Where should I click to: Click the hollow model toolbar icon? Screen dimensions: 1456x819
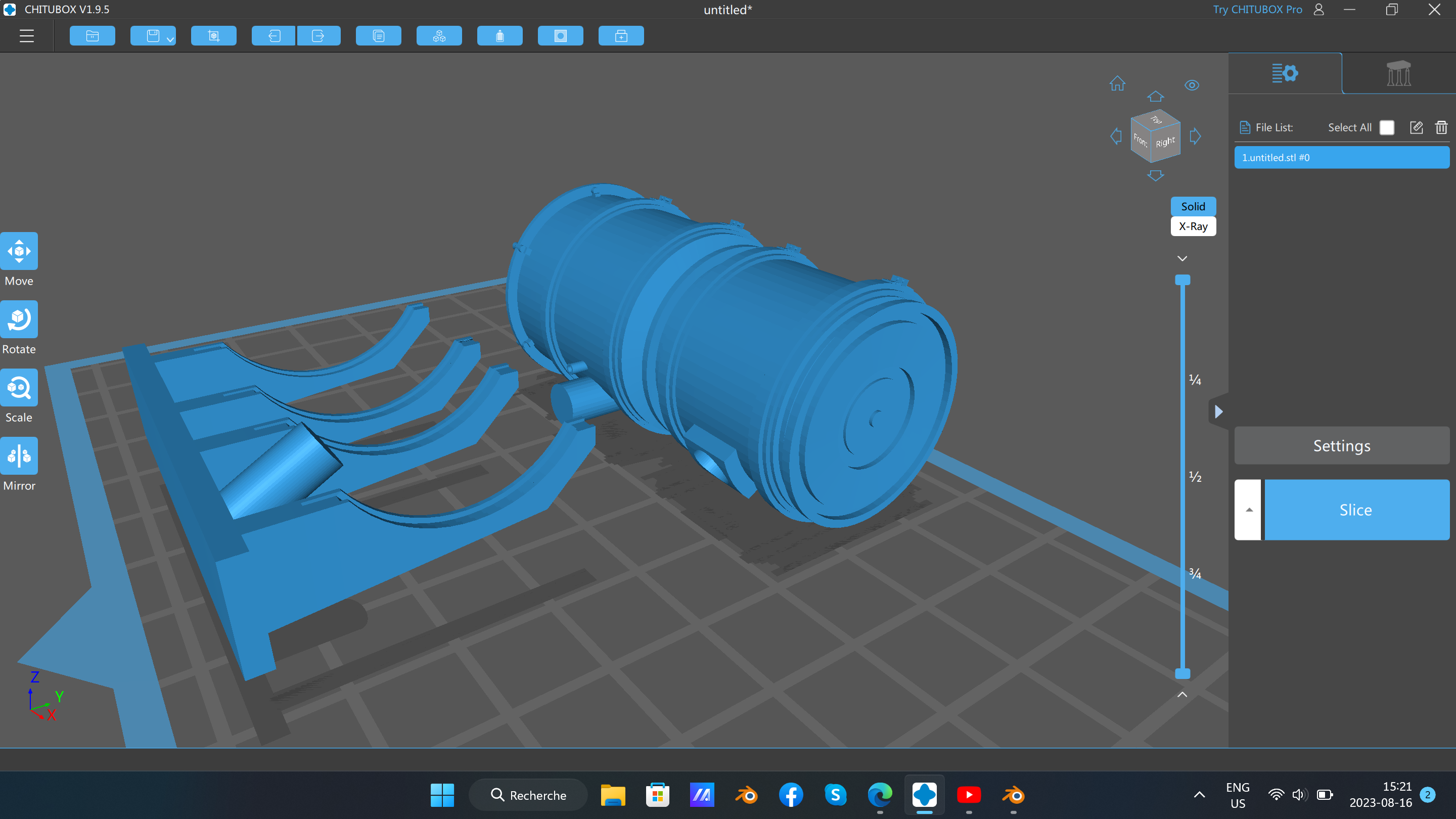[x=499, y=36]
